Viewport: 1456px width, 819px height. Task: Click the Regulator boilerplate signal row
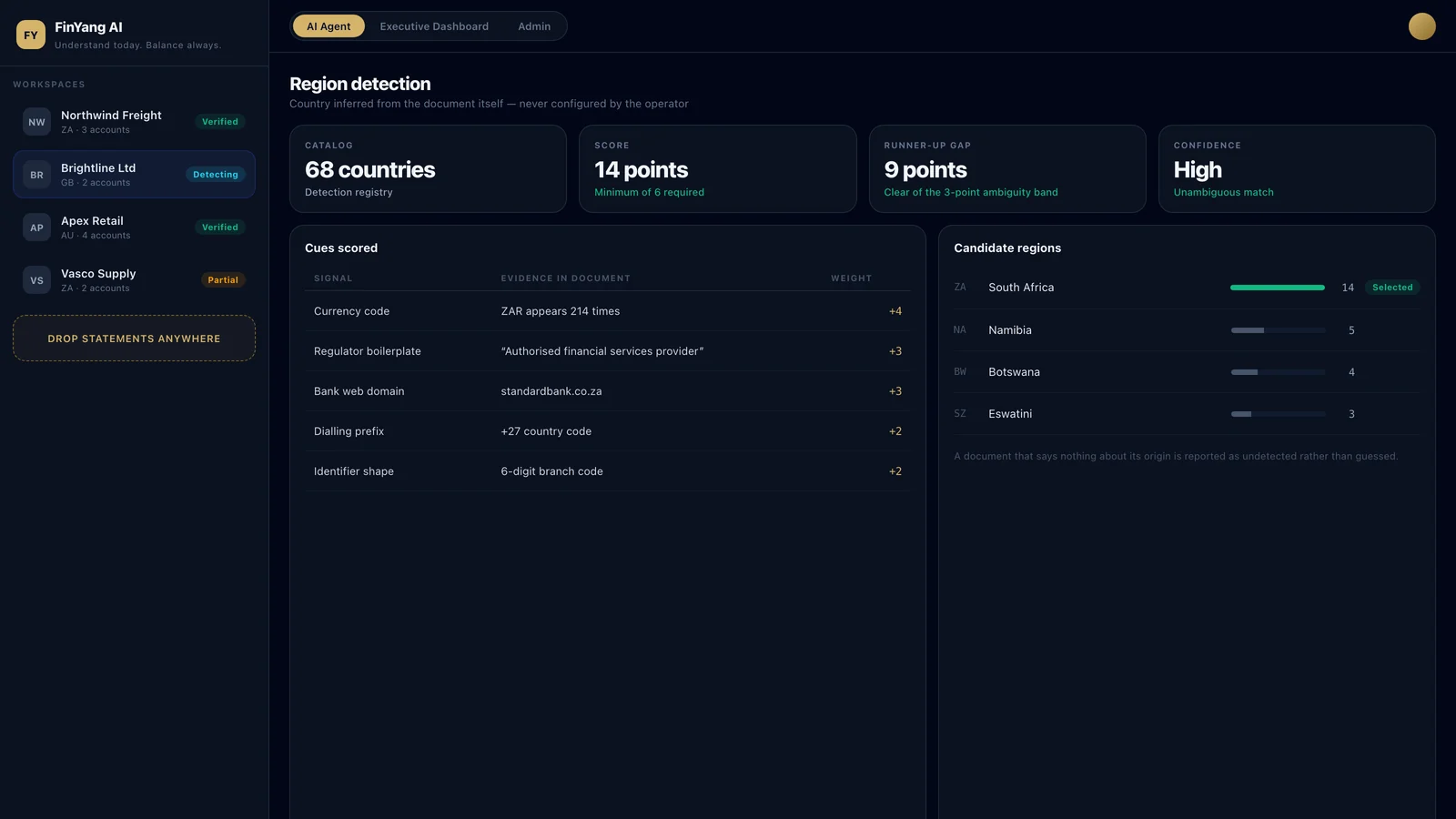(x=607, y=351)
